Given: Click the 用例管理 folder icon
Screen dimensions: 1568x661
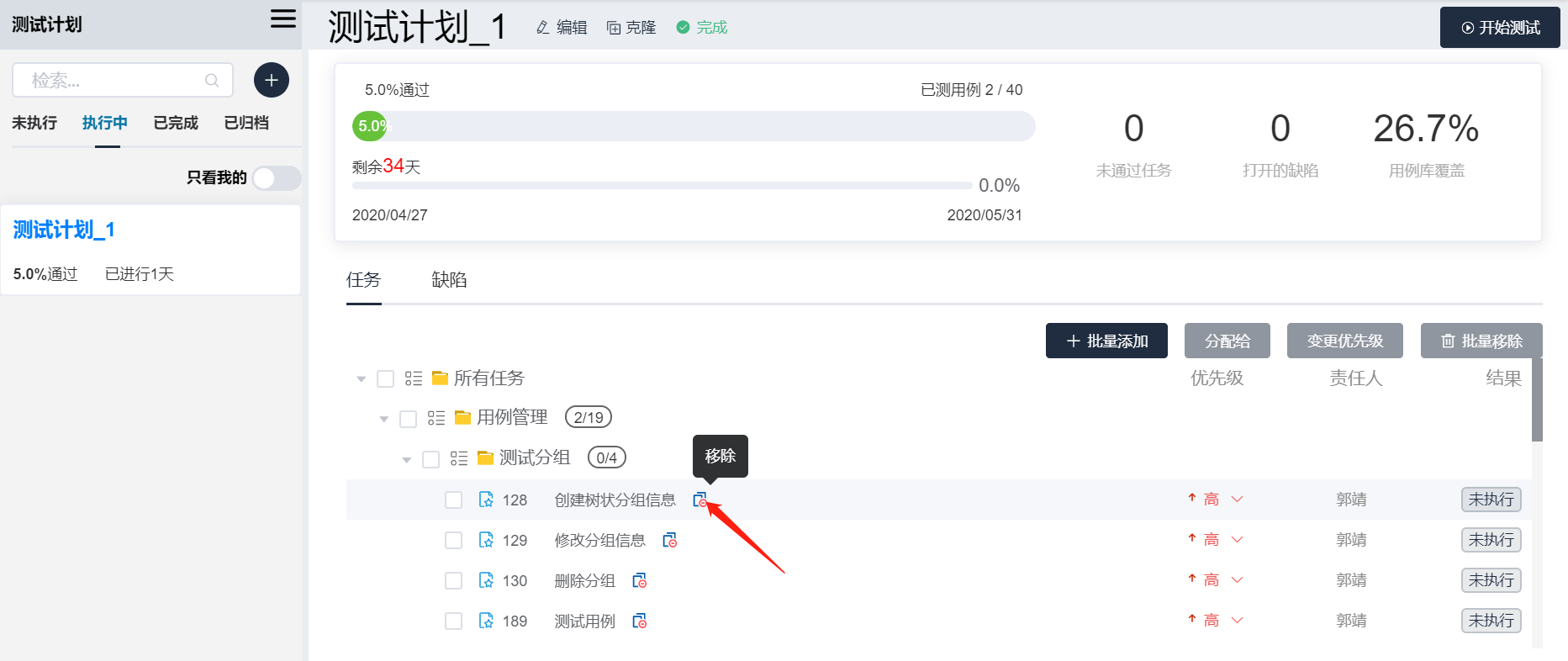Looking at the screenshot, I should pyautogui.click(x=462, y=417).
